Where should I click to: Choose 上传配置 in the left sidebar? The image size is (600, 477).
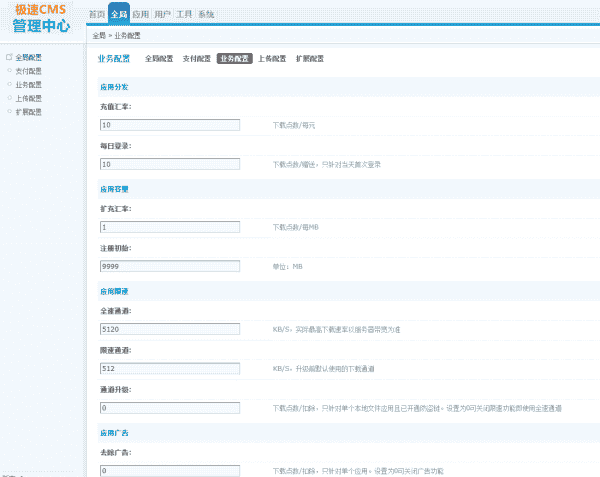point(29,98)
